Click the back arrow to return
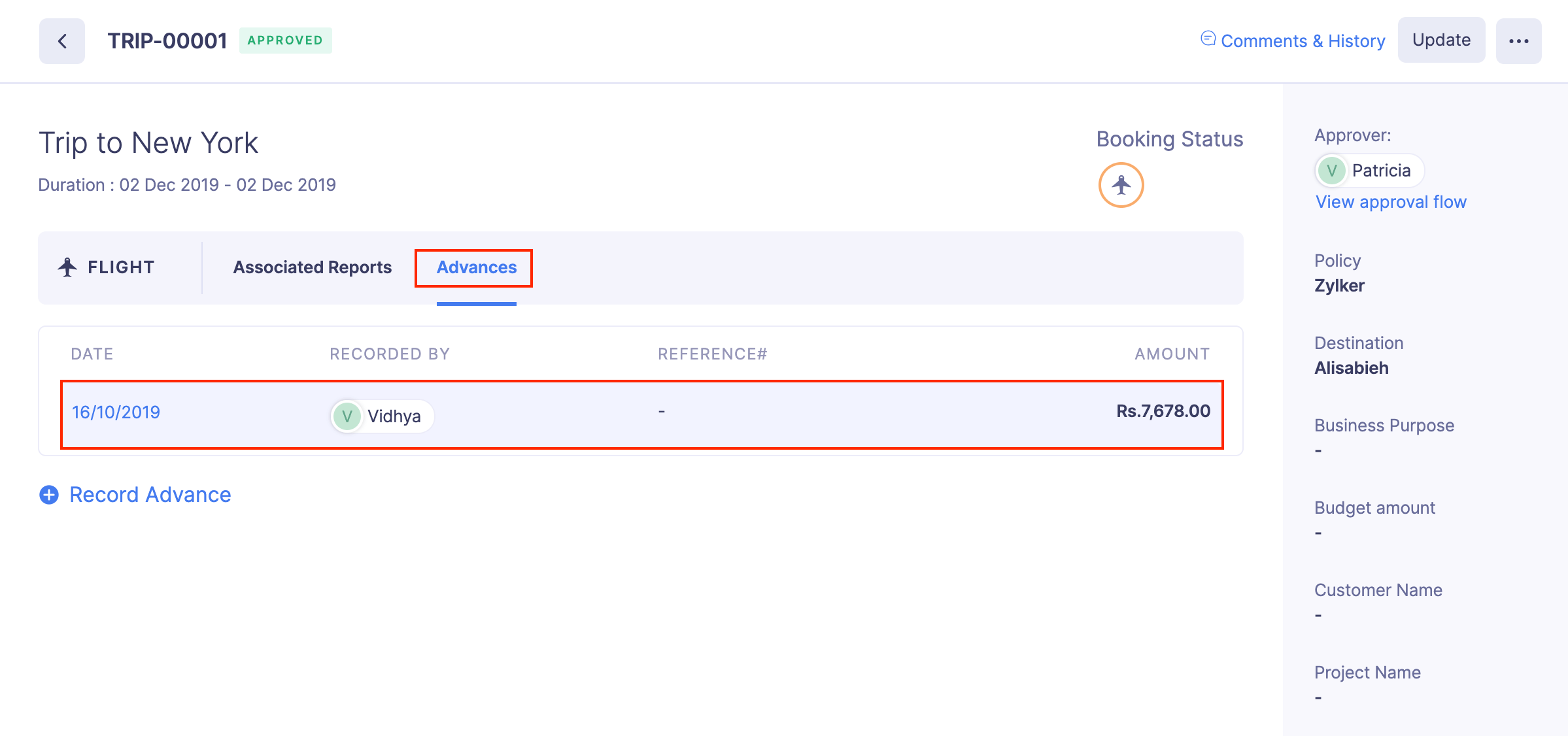 (61, 41)
